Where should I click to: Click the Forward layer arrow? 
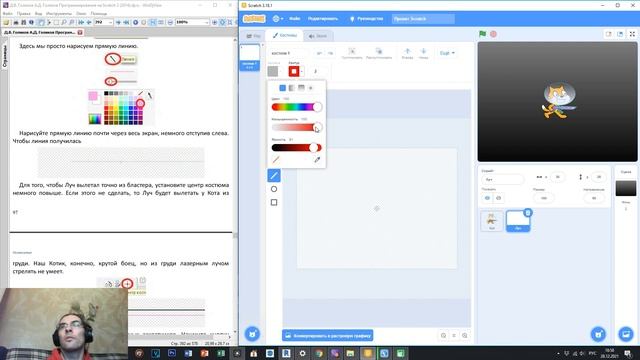[x=407, y=53]
